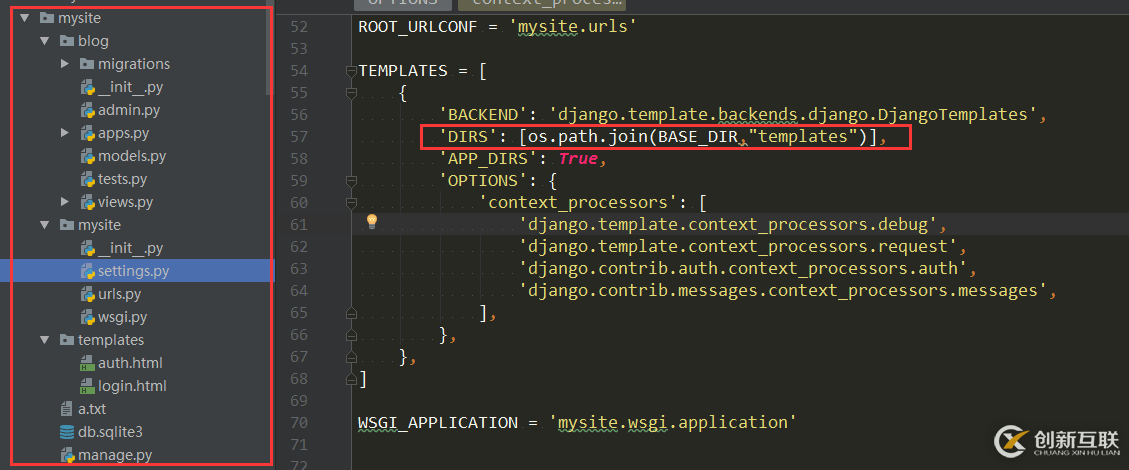Viewport: 1129px width, 470px height.
Task: Click WSGI_APPLICATION variable name
Action: 438,422
